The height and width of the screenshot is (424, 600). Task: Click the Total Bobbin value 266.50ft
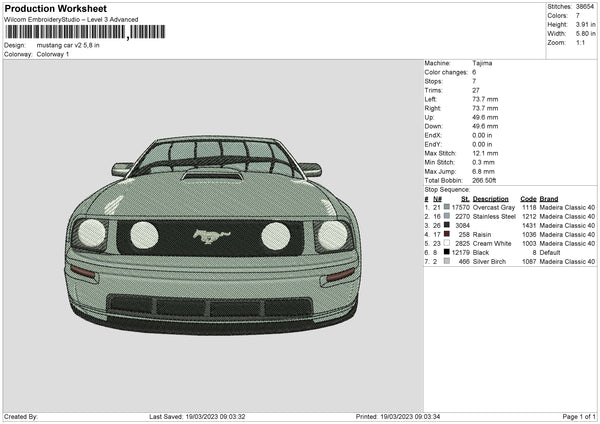click(484, 180)
